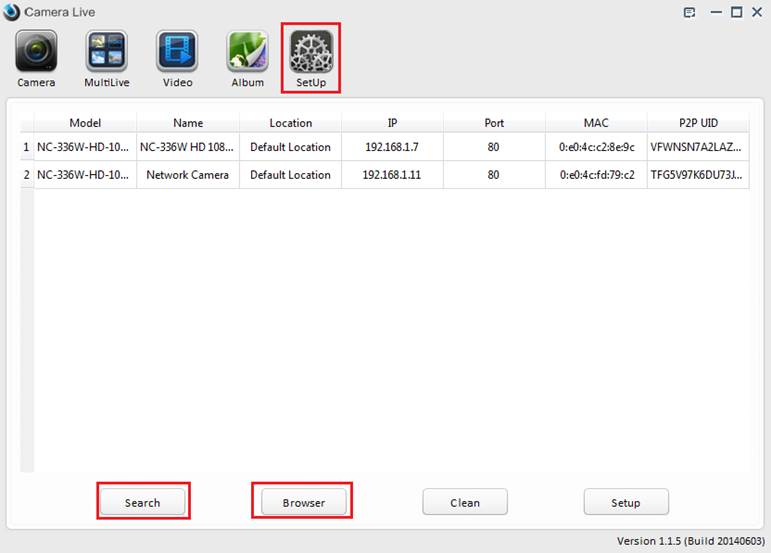Click the Model cell in row 1
Screen dimensions: 771x553
(x=85, y=147)
